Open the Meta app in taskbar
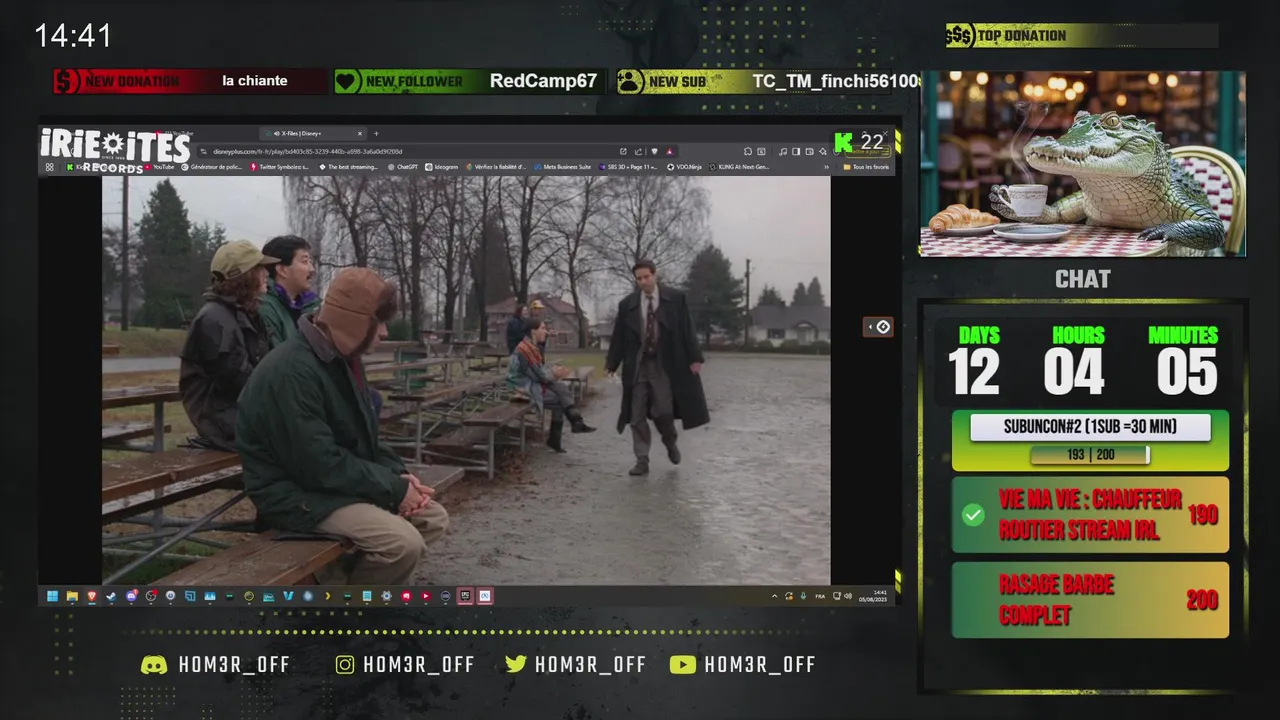1280x720 pixels. (485, 596)
